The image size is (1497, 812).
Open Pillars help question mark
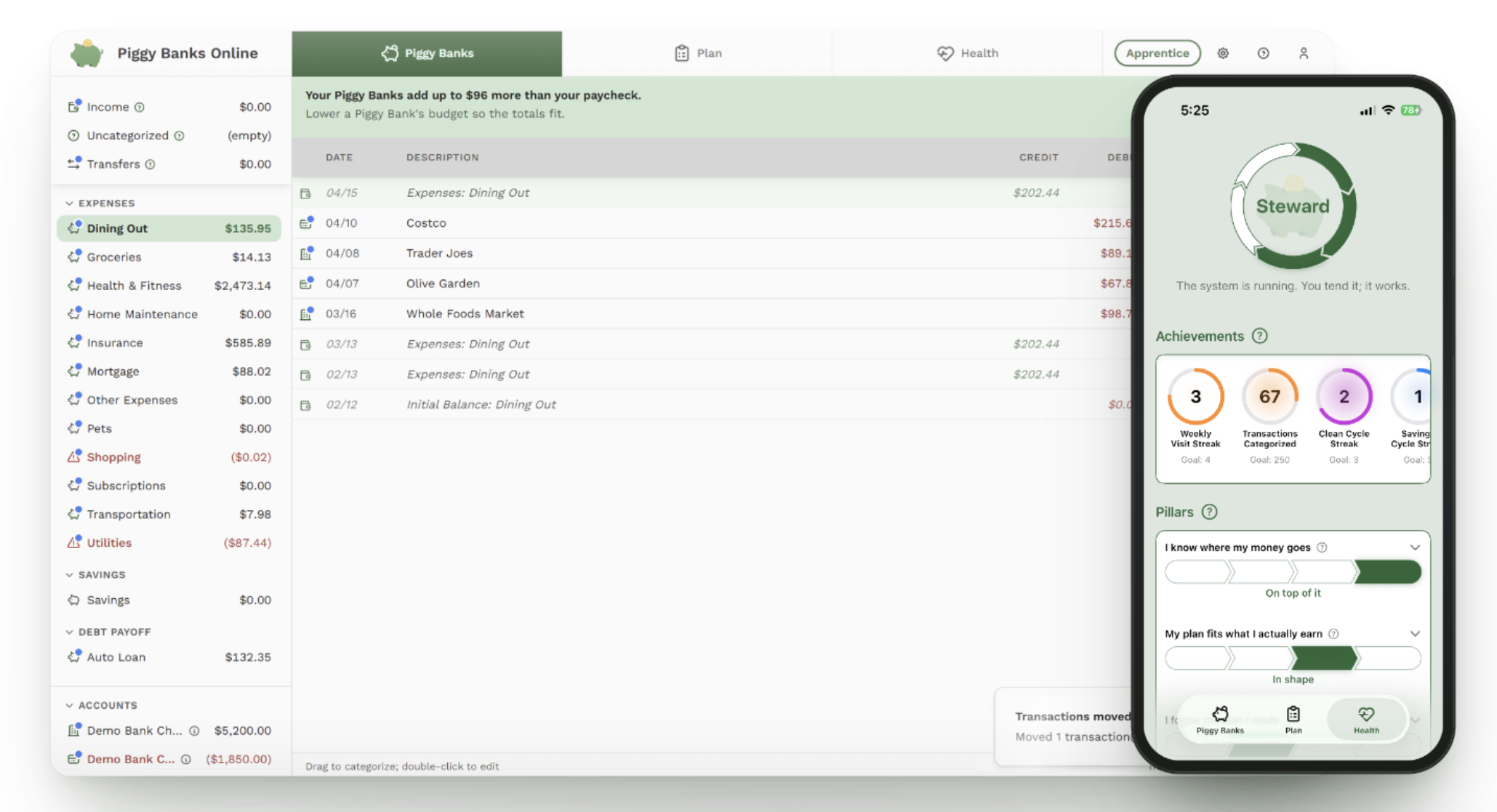[x=1210, y=512]
